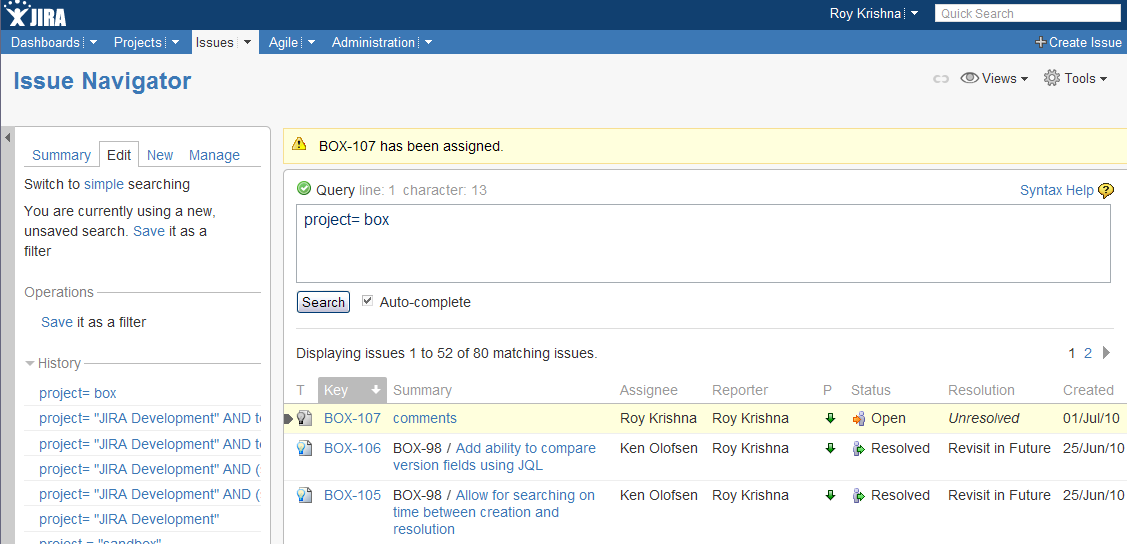The image size is (1127, 544).
Task: Click the Resolved status icon for BOX-105
Action: pyautogui.click(x=859, y=495)
